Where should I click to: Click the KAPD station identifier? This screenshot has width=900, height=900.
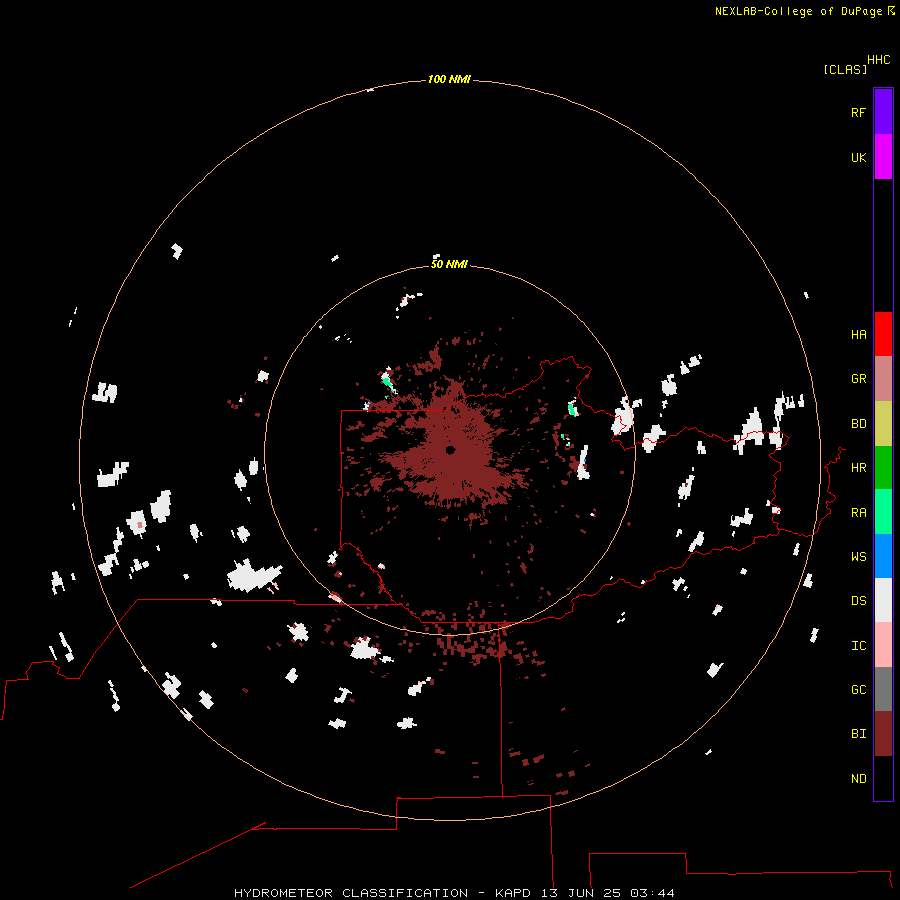[513, 893]
